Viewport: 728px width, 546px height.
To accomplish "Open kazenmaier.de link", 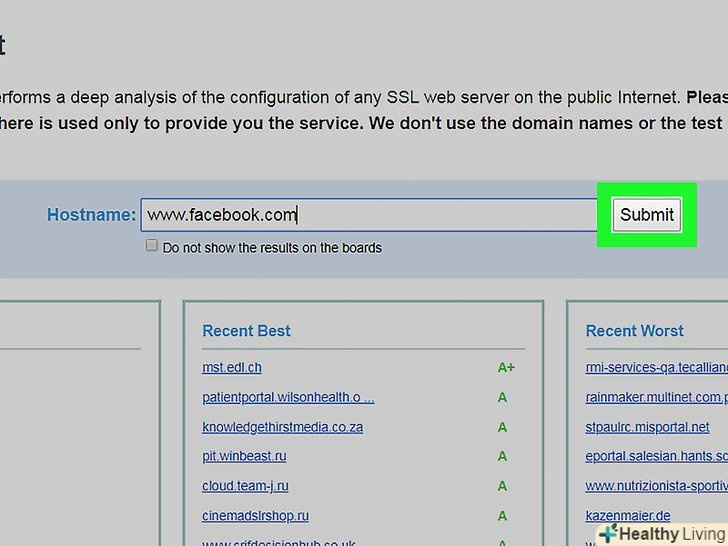I will 628,516.
